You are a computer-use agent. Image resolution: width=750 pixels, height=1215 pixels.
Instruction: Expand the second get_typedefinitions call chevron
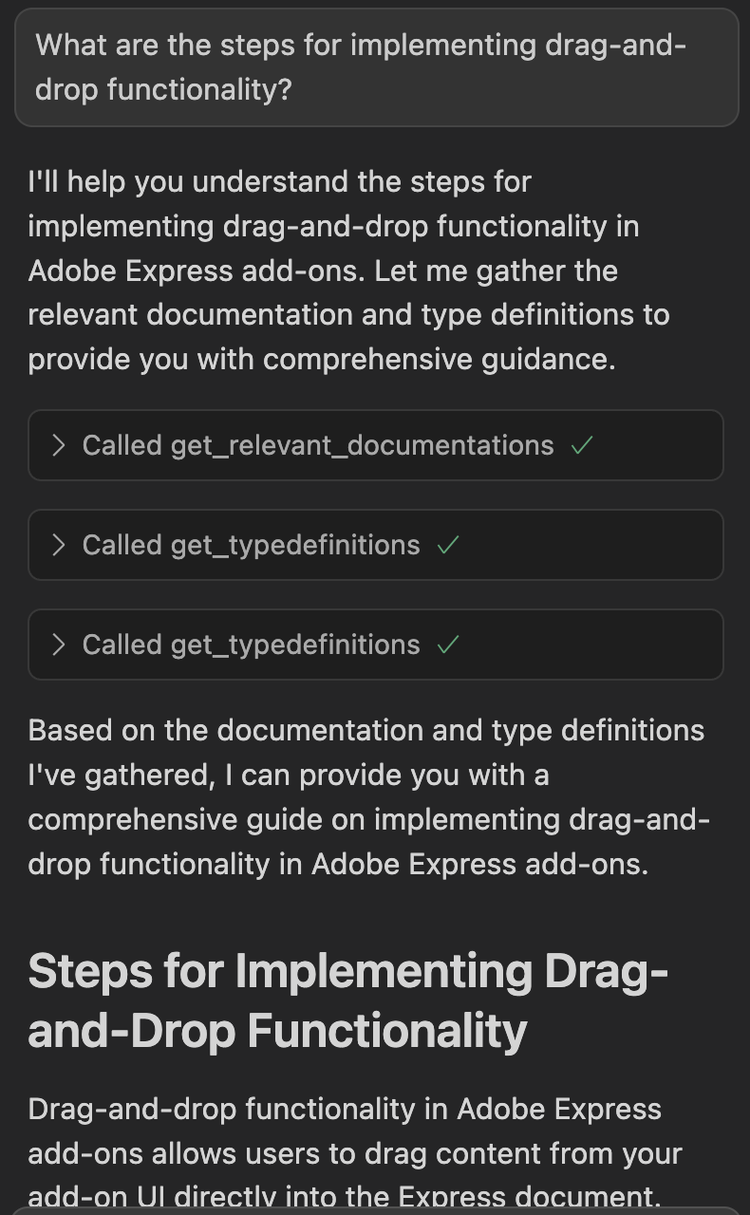pyautogui.click(x=59, y=645)
